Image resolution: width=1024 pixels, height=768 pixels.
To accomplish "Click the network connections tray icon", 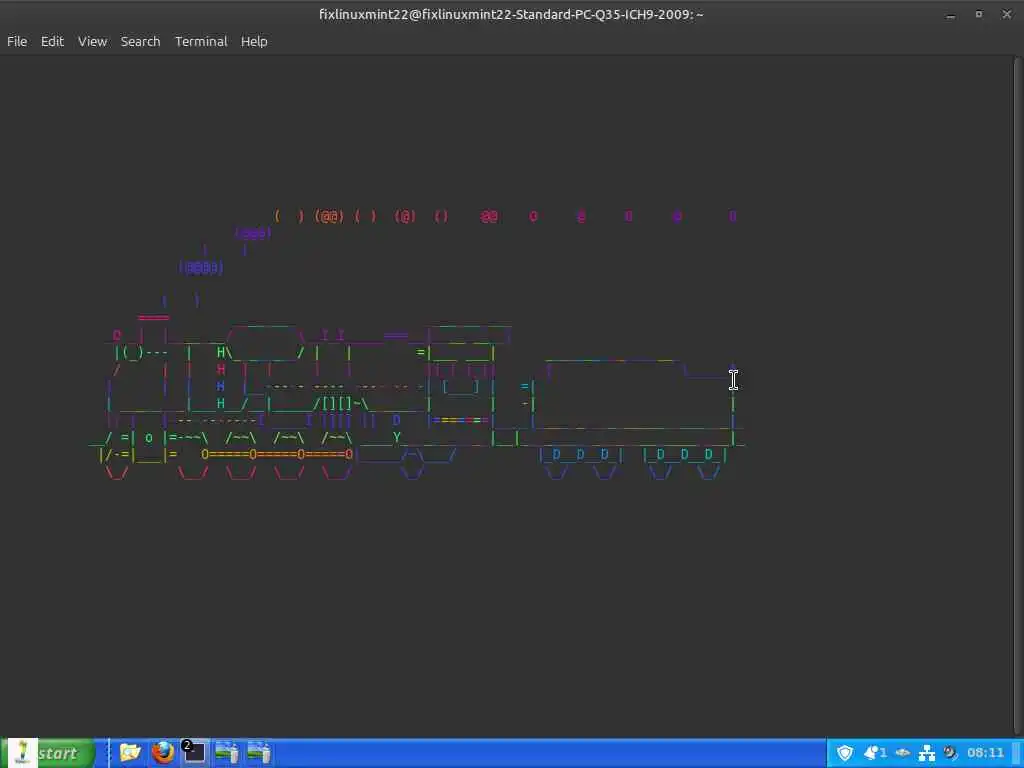I will point(927,754).
